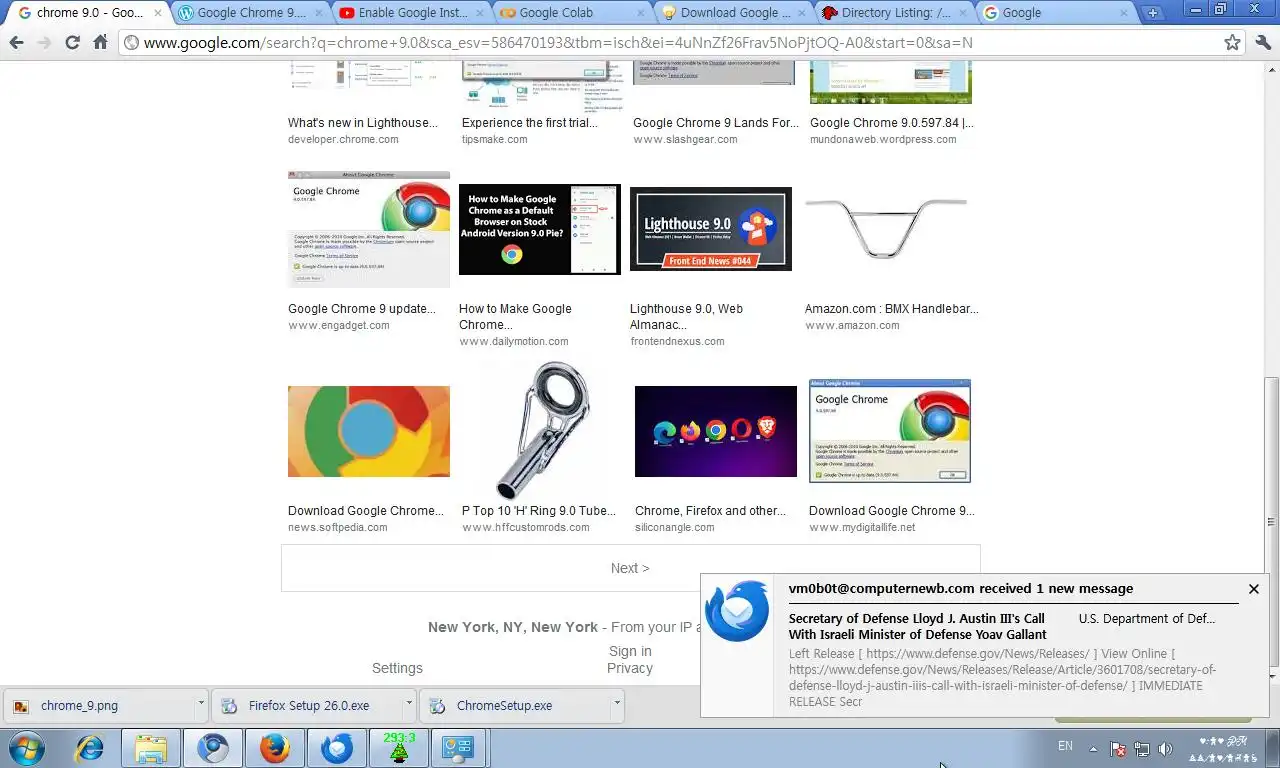Click the Thunderbird logo in the notification

click(737, 611)
